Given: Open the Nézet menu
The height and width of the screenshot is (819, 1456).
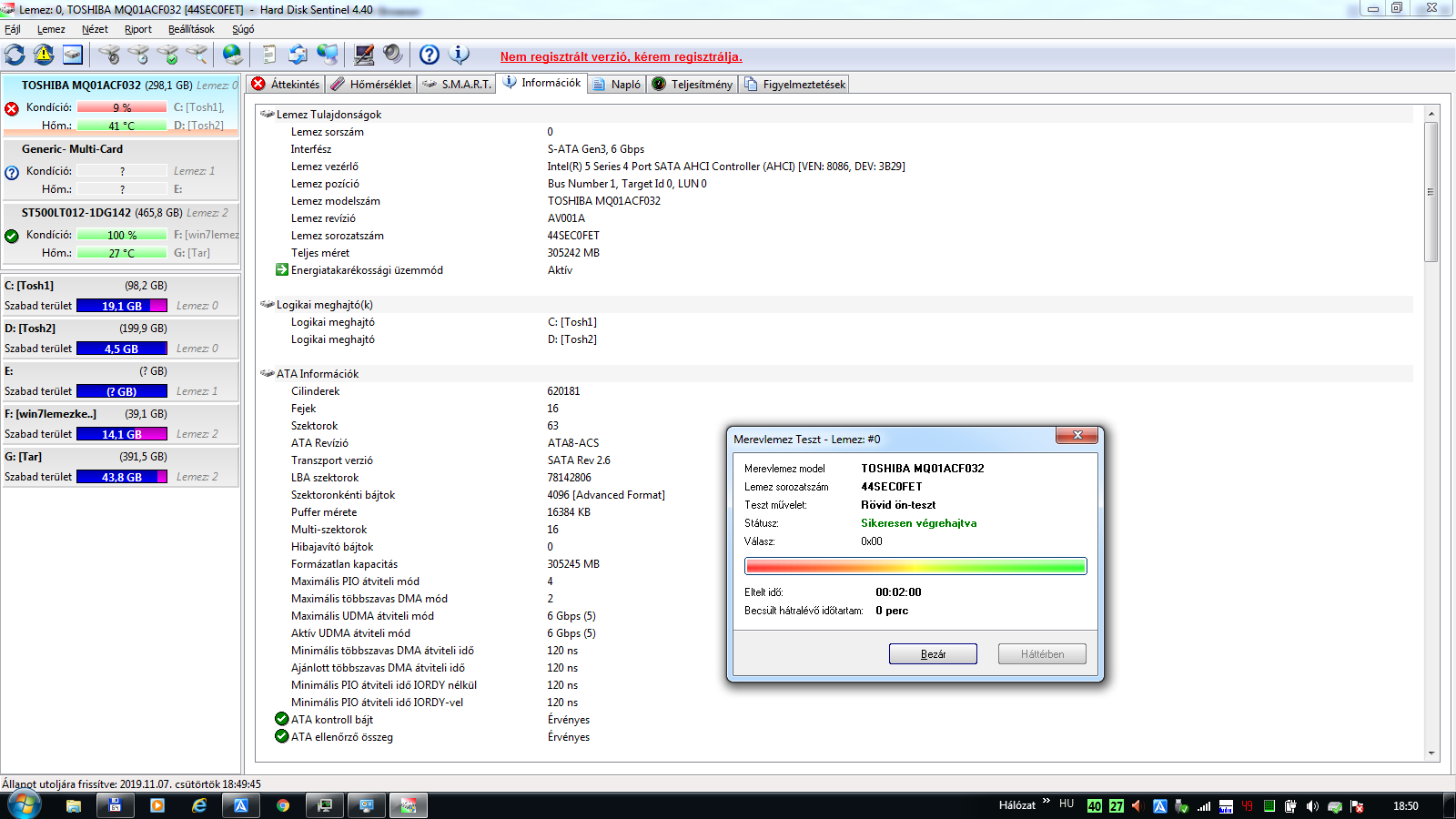Looking at the screenshot, I should coord(95,29).
